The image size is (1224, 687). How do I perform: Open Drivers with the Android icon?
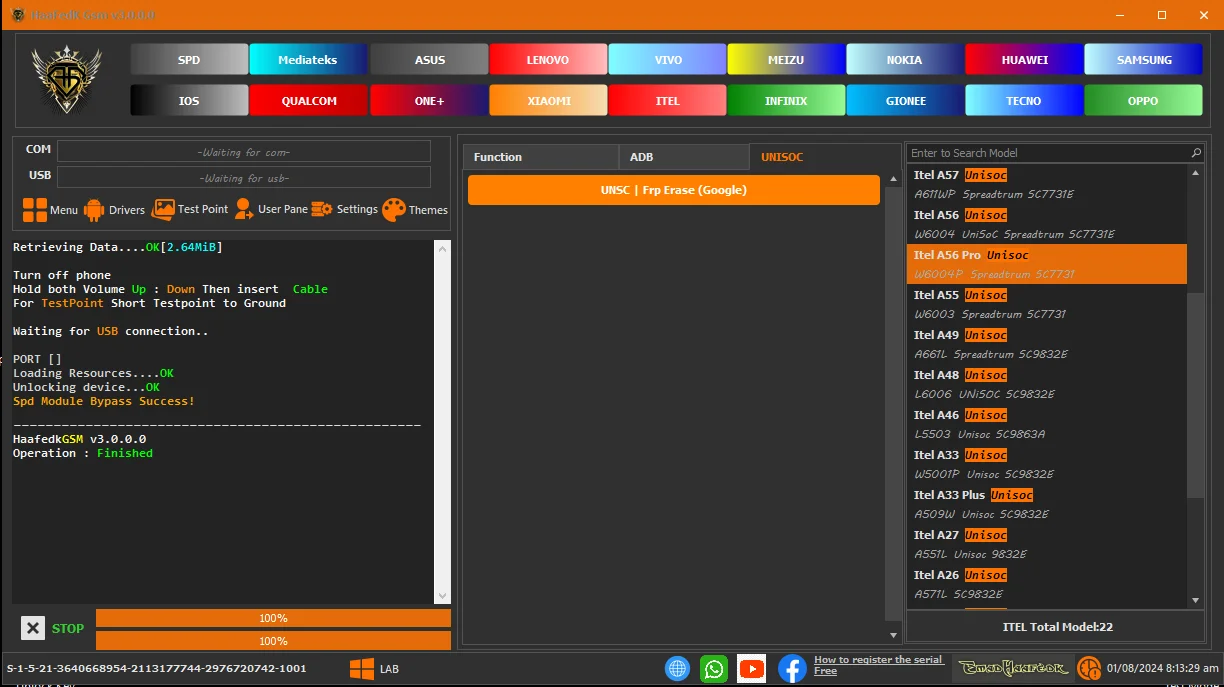coord(95,210)
